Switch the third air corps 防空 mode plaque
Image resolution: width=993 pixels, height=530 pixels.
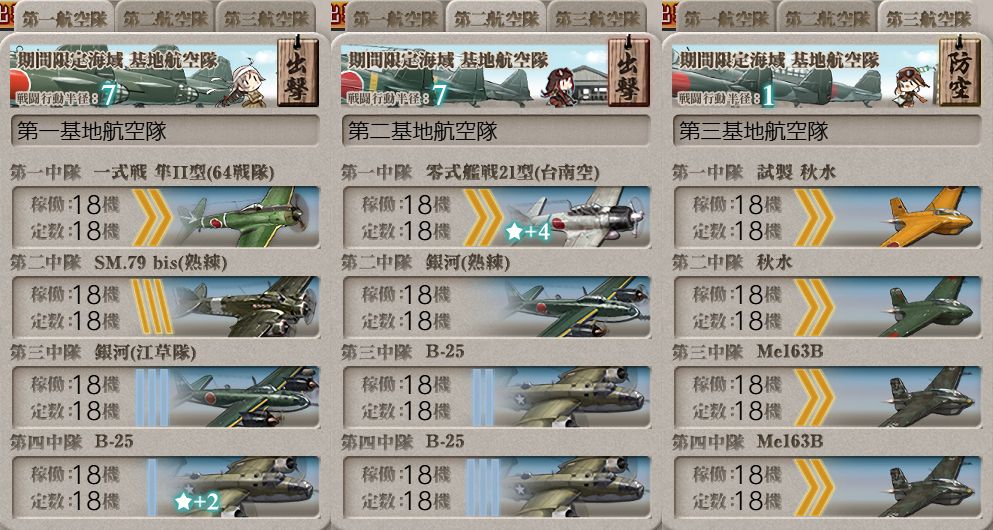click(x=959, y=71)
